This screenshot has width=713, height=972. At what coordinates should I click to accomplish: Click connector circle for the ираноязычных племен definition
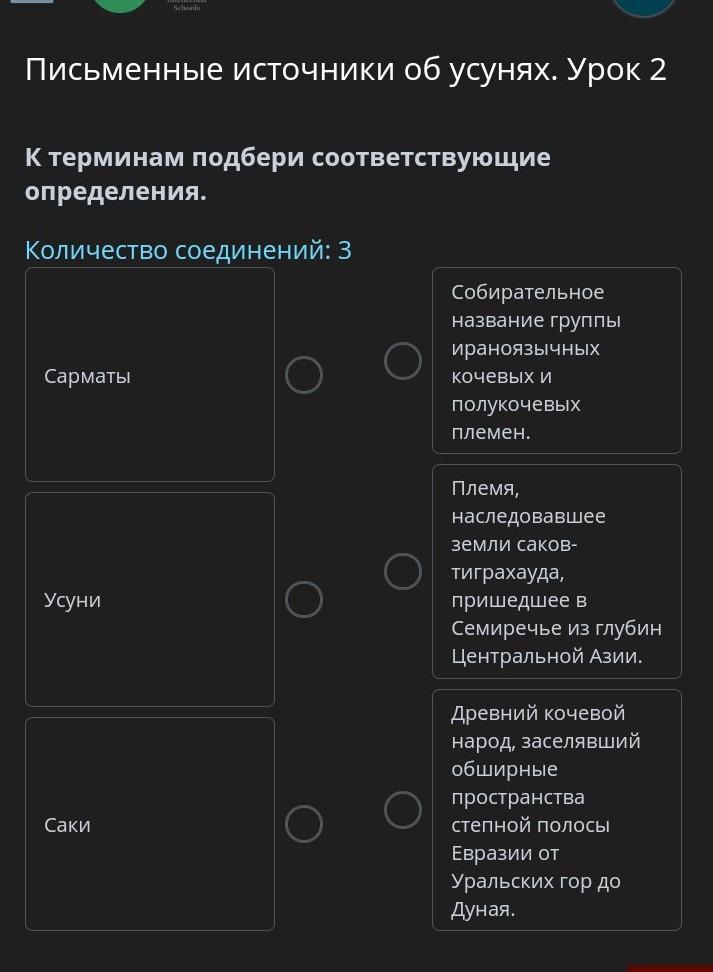click(403, 361)
